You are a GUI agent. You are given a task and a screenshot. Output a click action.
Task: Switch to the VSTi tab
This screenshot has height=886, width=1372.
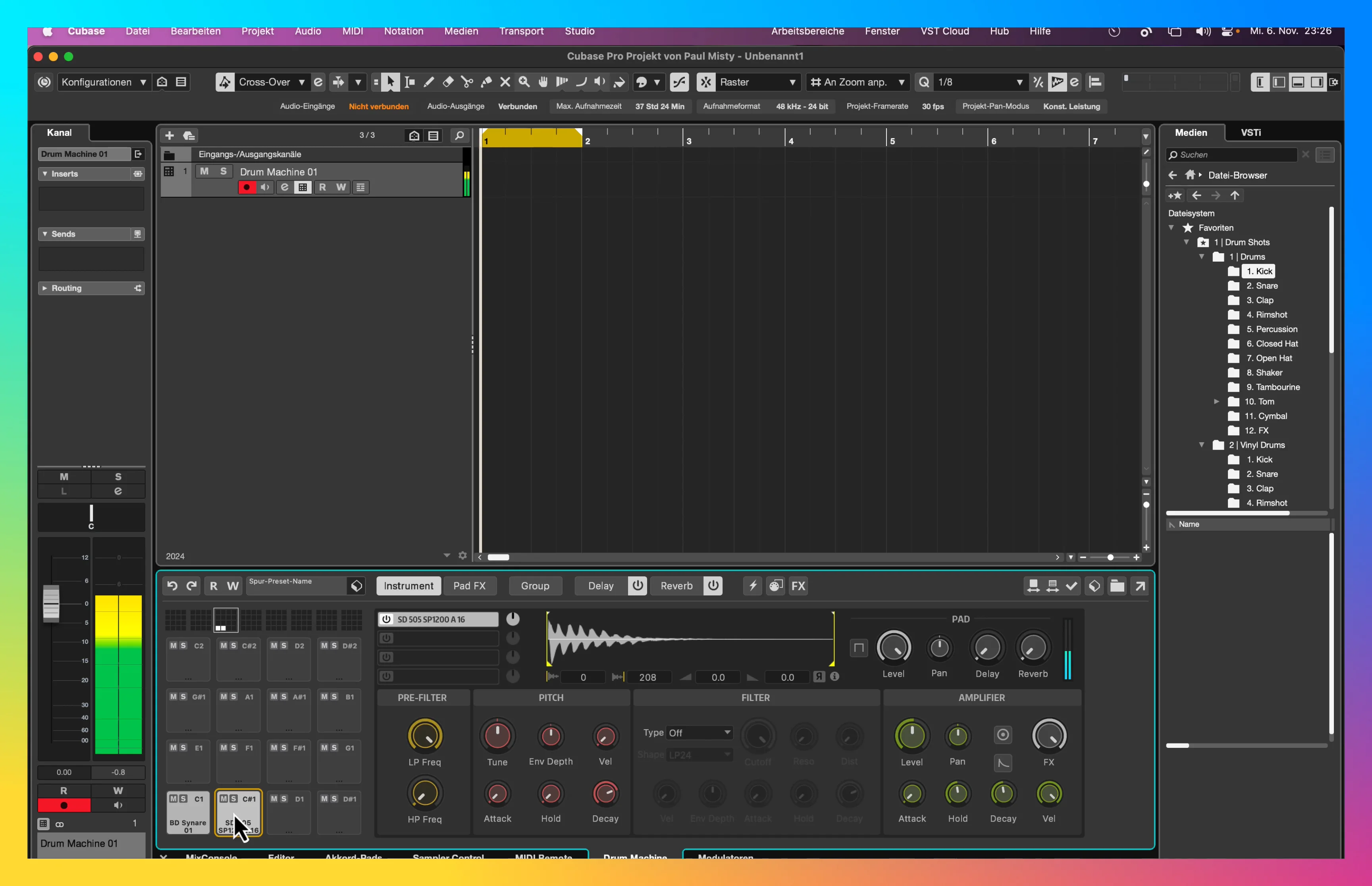1251,132
